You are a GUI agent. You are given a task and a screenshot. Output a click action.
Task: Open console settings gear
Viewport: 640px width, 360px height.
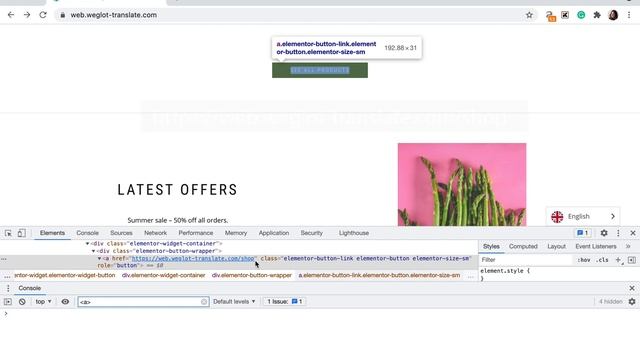(632, 302)
